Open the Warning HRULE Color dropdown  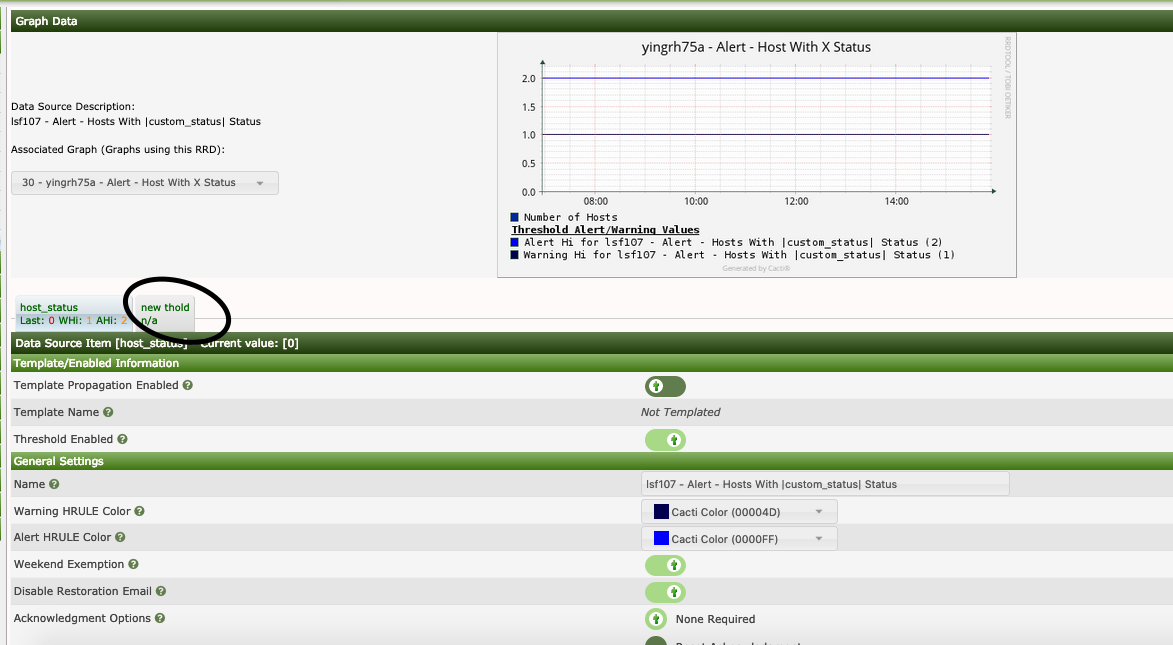pyautogui.click(x=740, y=511)
